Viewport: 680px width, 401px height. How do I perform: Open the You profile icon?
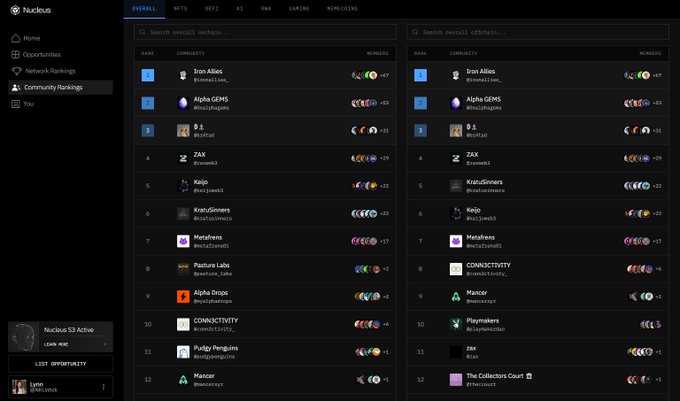pos(16,104)
